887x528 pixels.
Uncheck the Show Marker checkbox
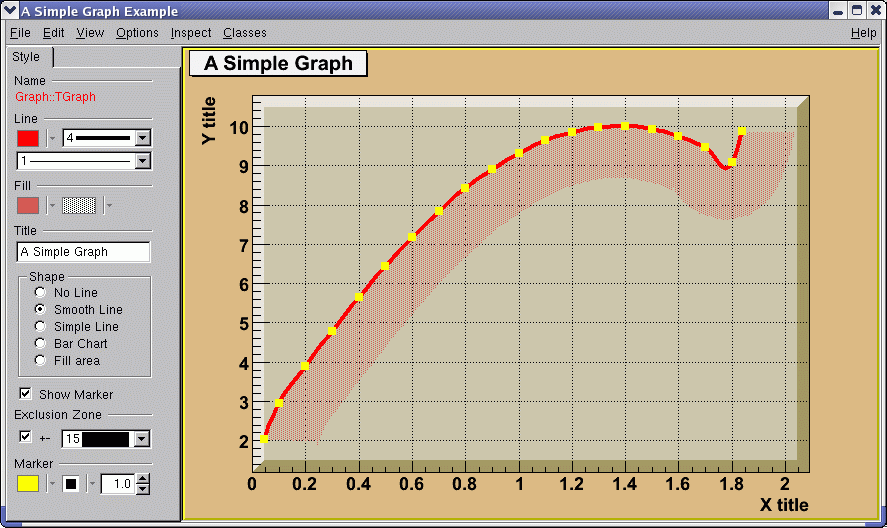point(26,394)
